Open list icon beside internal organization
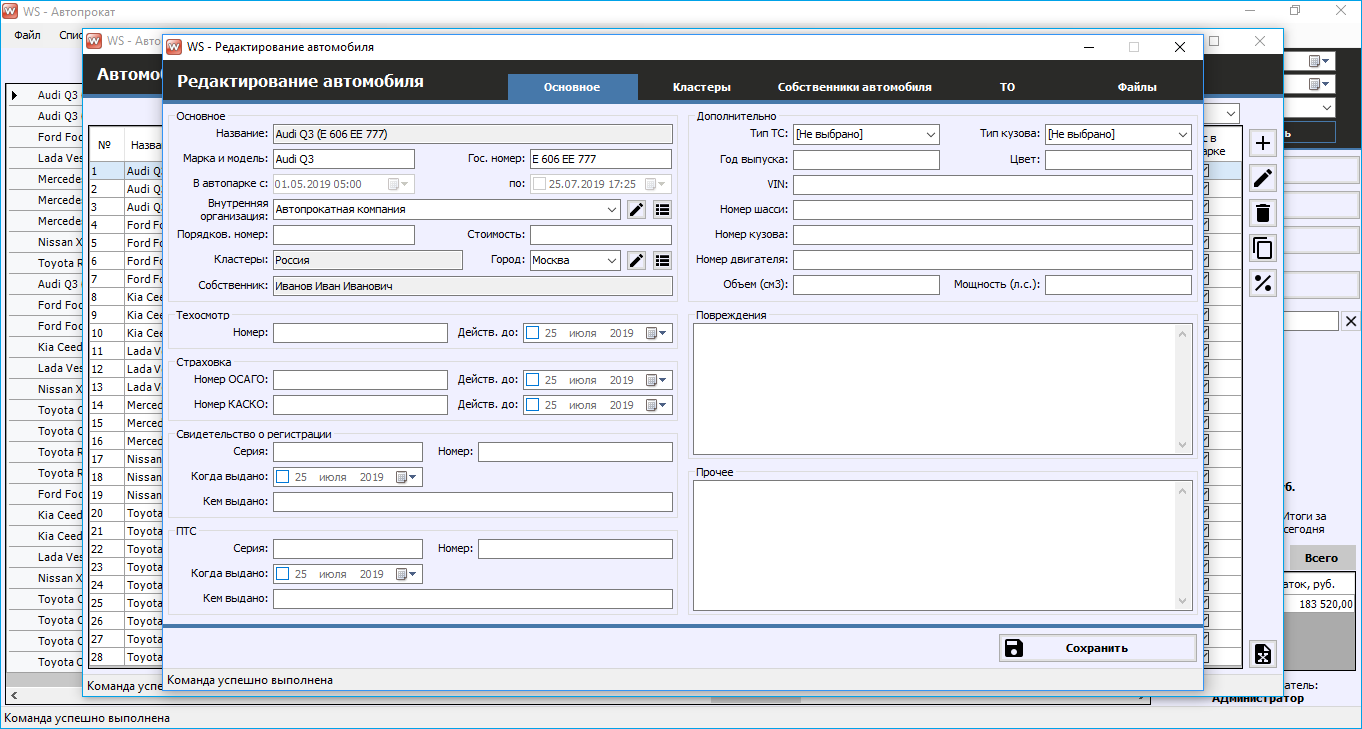 tap(662, 209)
